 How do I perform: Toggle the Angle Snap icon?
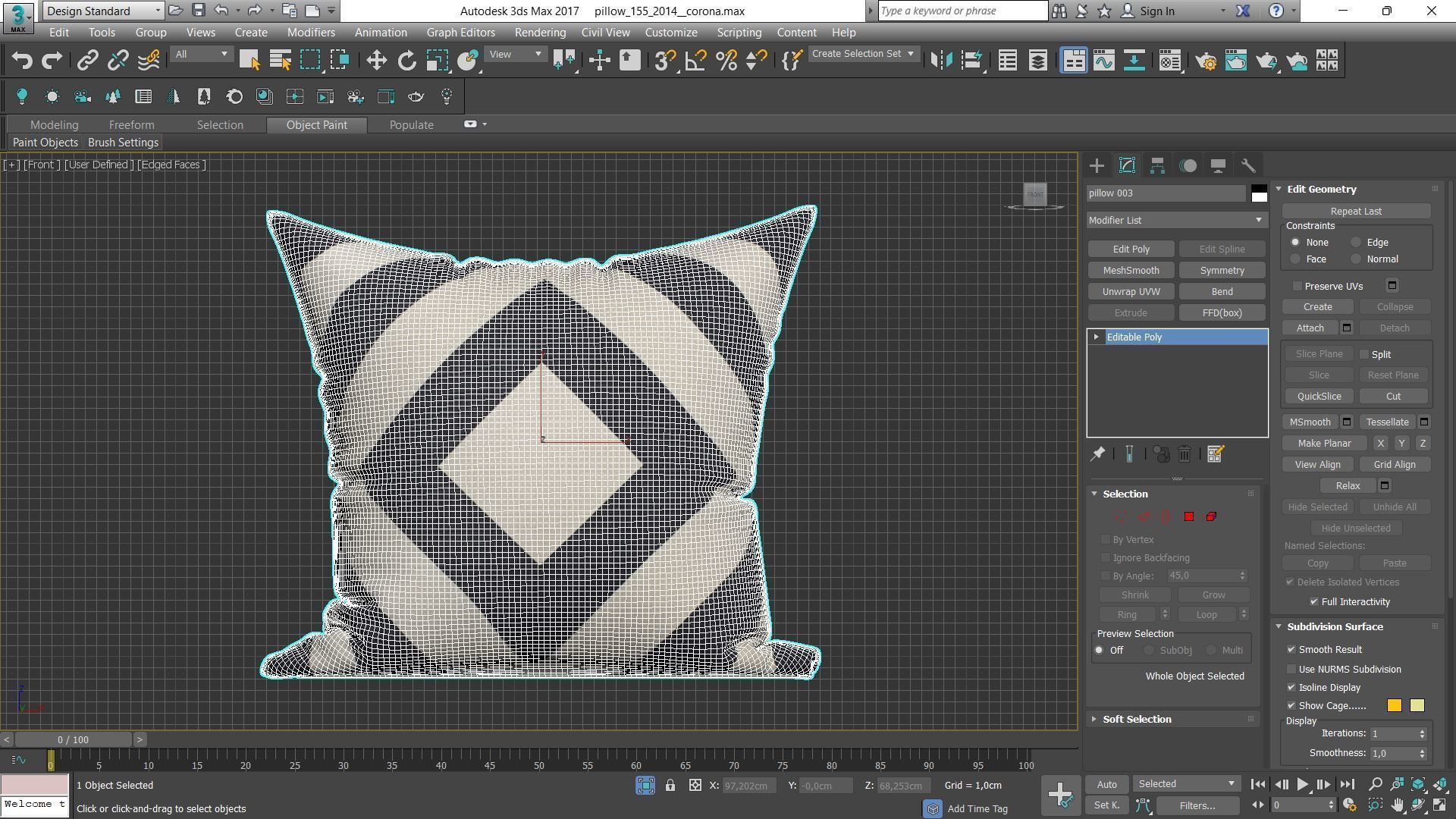[695, 61]
